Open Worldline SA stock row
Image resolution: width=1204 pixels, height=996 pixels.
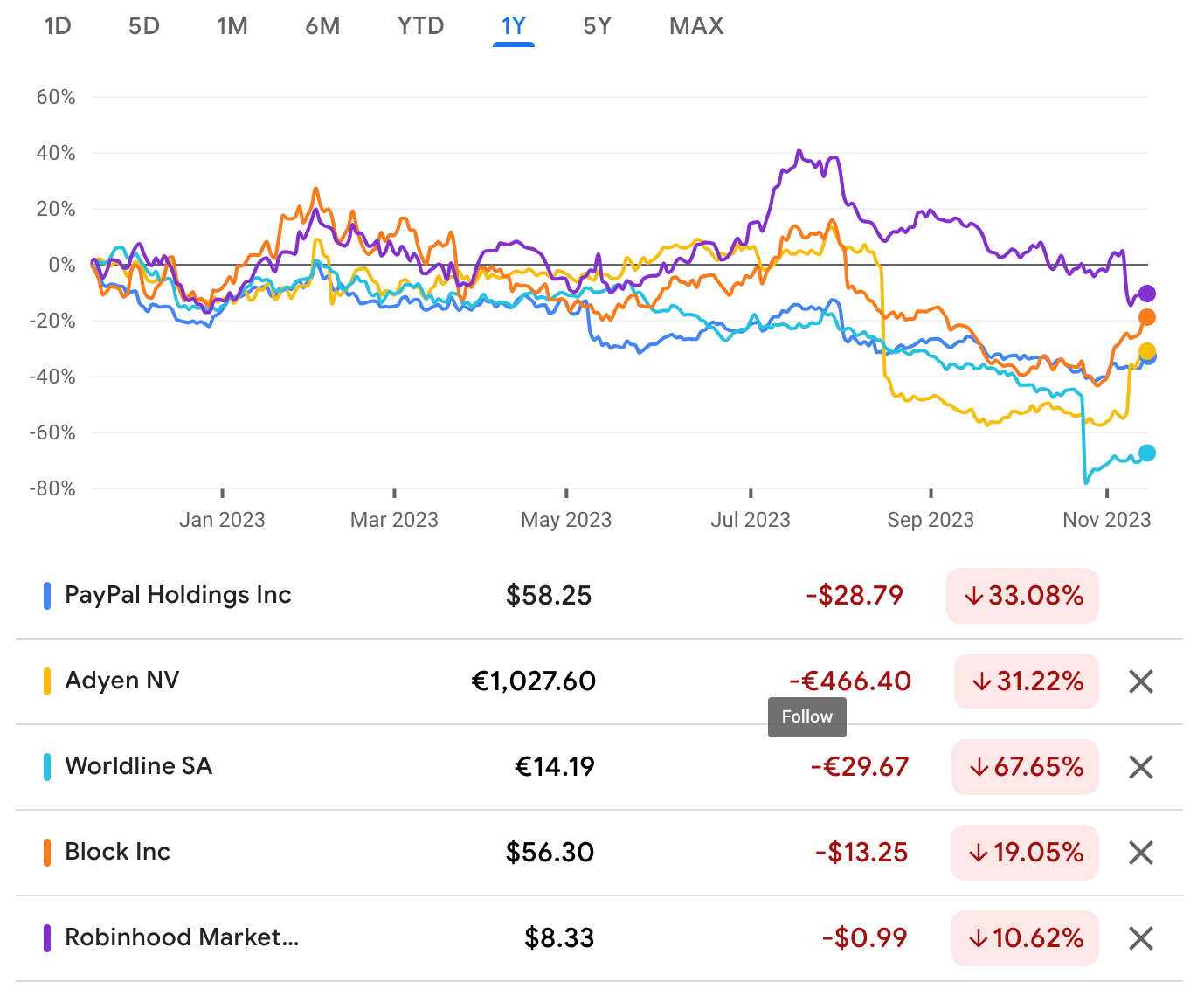pos(599,767)
